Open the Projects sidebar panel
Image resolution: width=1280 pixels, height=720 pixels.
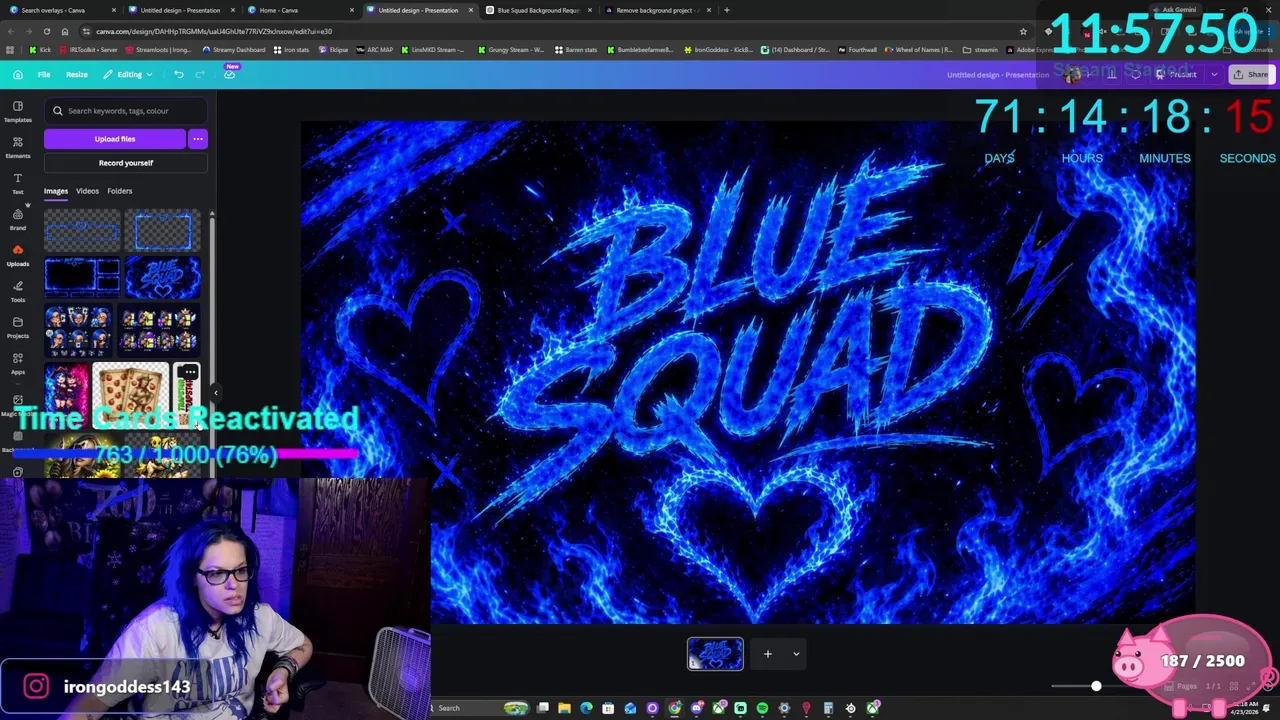click(18, 327)
